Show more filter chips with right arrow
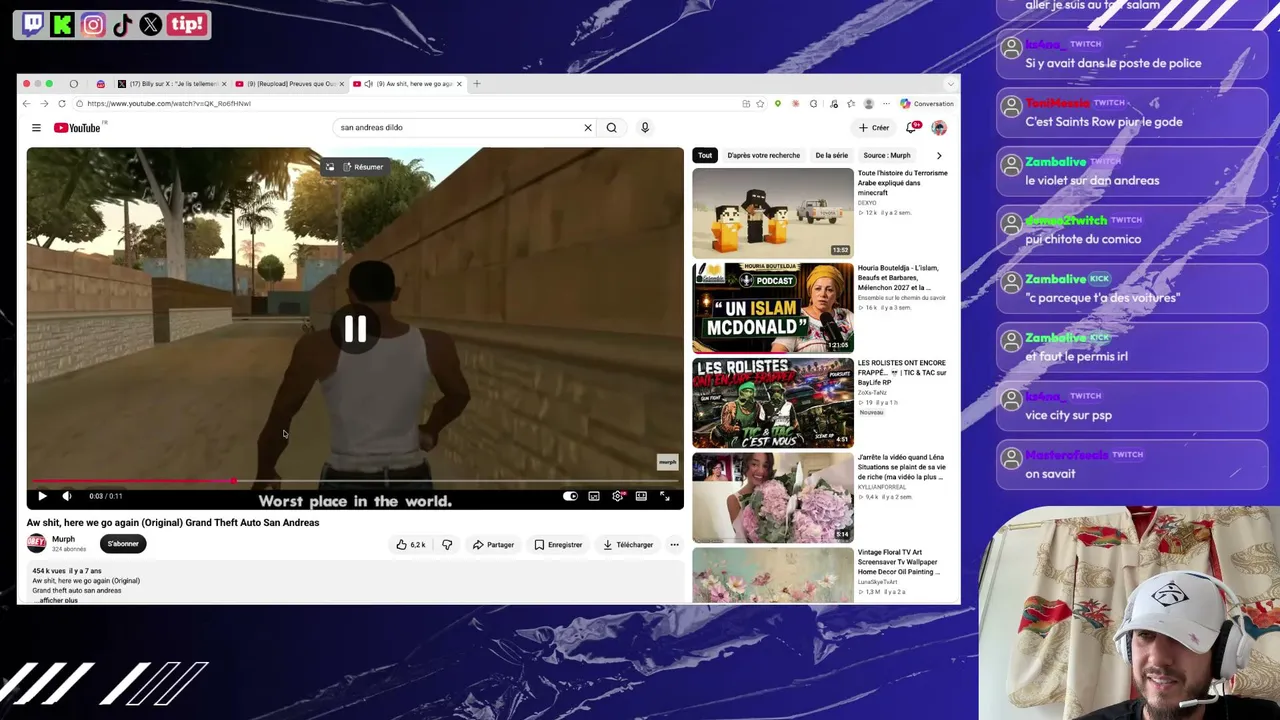 click(939, 156)
